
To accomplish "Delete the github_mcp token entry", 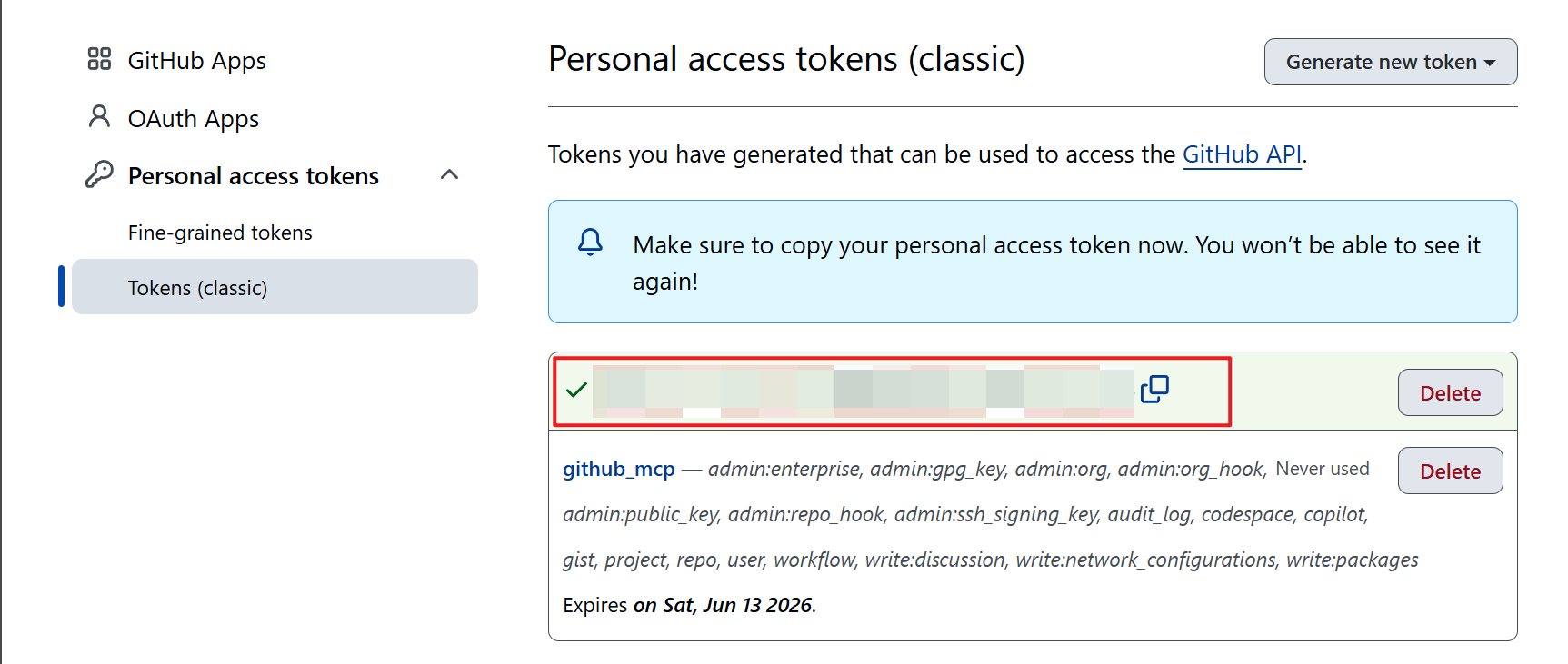I will [x=1450, y=471].
